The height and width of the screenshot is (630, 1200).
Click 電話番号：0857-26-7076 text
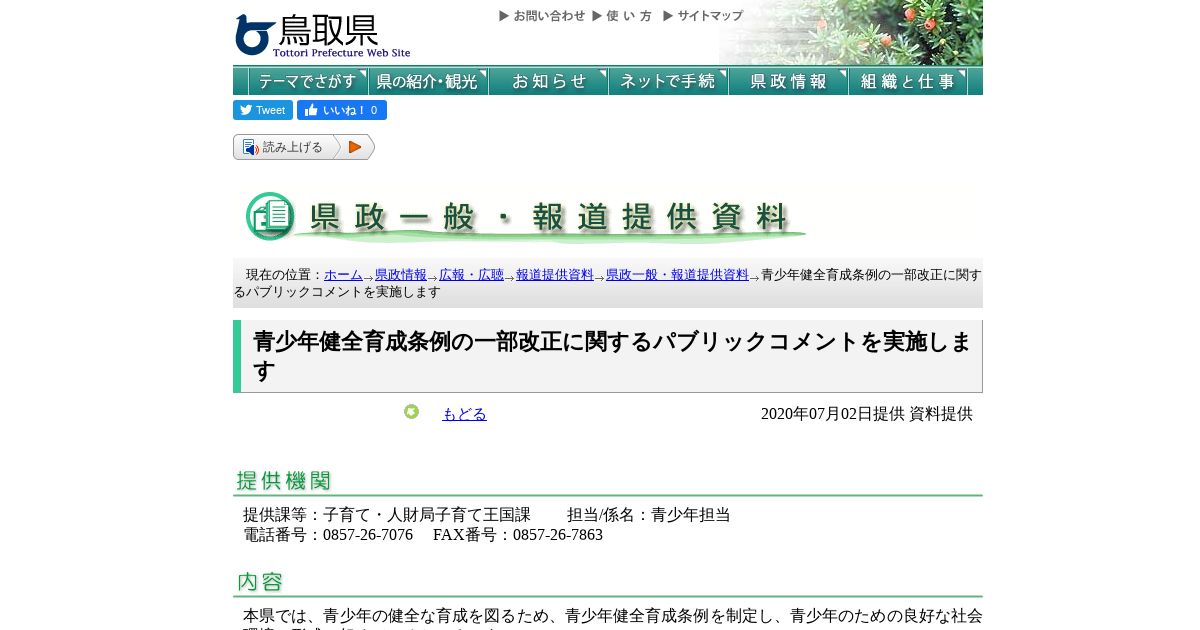click(328, 535)
